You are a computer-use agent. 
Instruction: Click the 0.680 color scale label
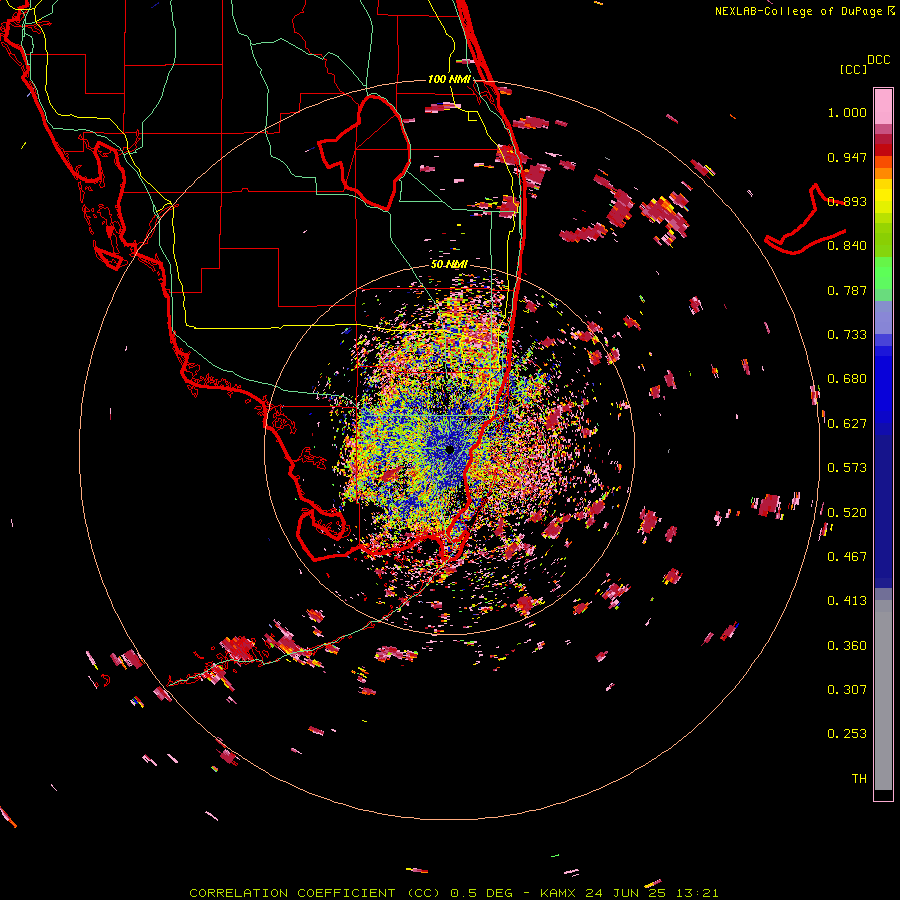pos(847,379)
